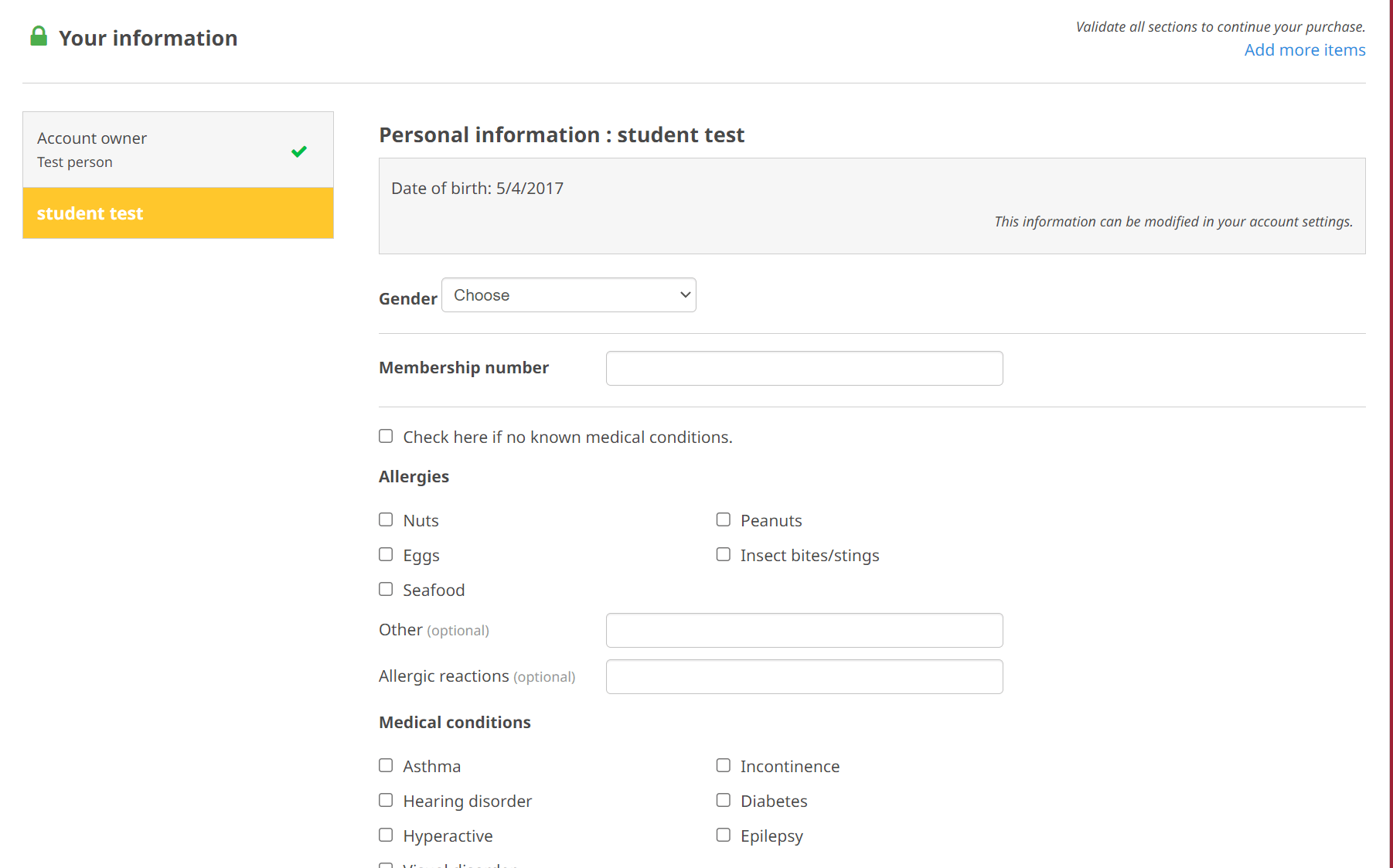Open Add more items
This screenshot has height=868, width=1393.
pyautogui.click(x=1304, y=49)
